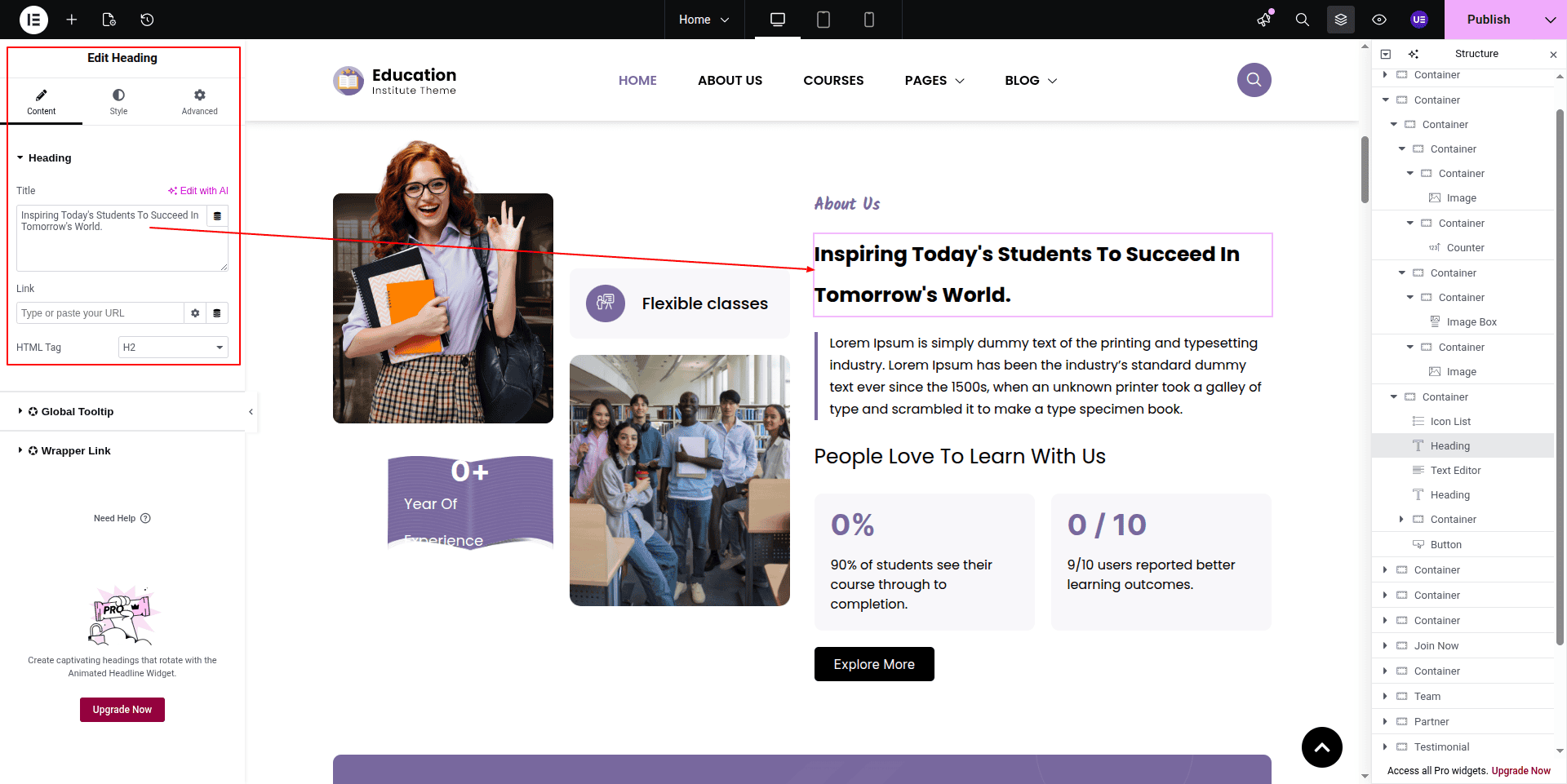Viewport: 1567px width, 784px height.
Task: Open the Finder search icon in top bar
Action: coord(1303,20)
